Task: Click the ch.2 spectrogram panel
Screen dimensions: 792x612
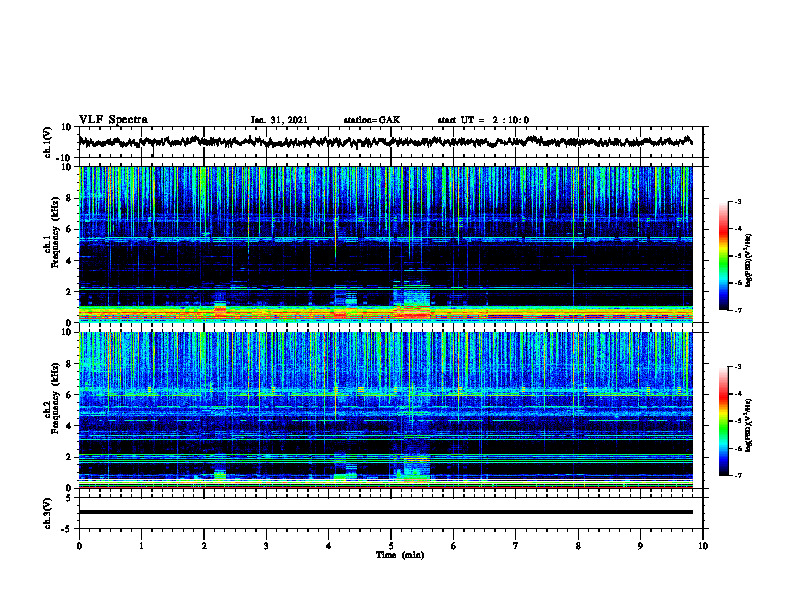Action: (x=386, y=410)
